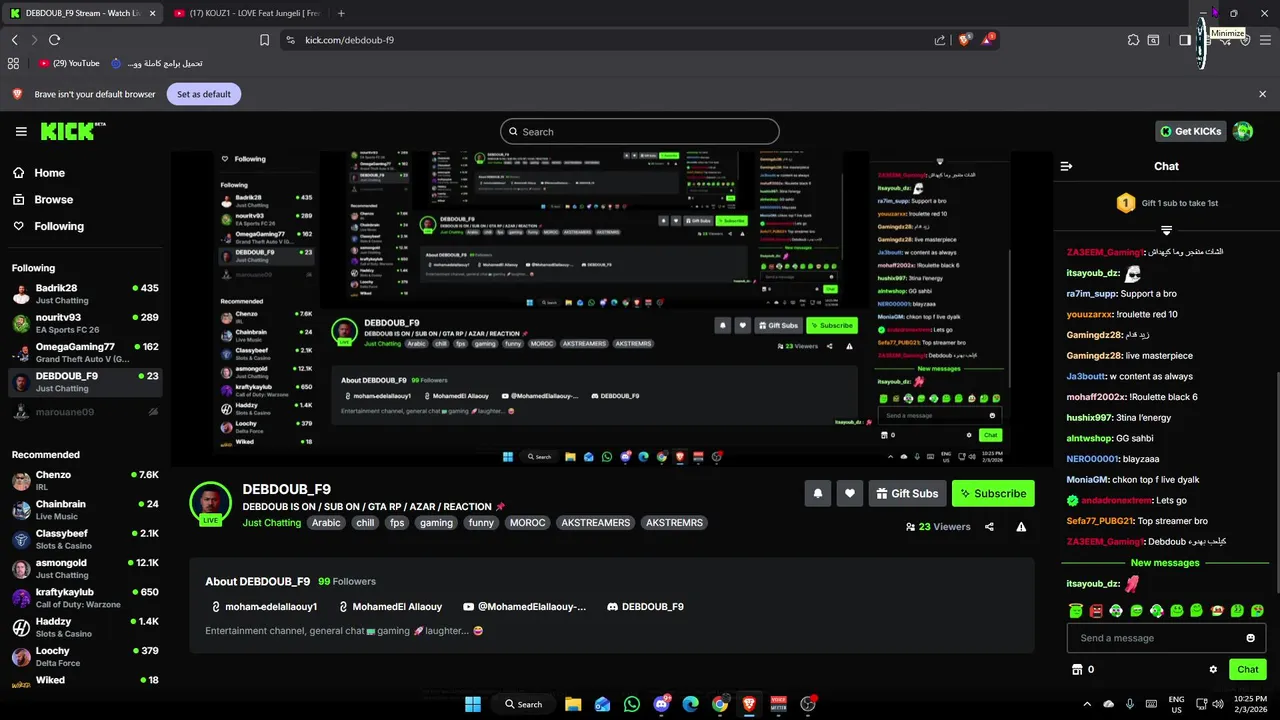
Task: Open the user avatar in Kick header
Action: (x=1243, y=131)
